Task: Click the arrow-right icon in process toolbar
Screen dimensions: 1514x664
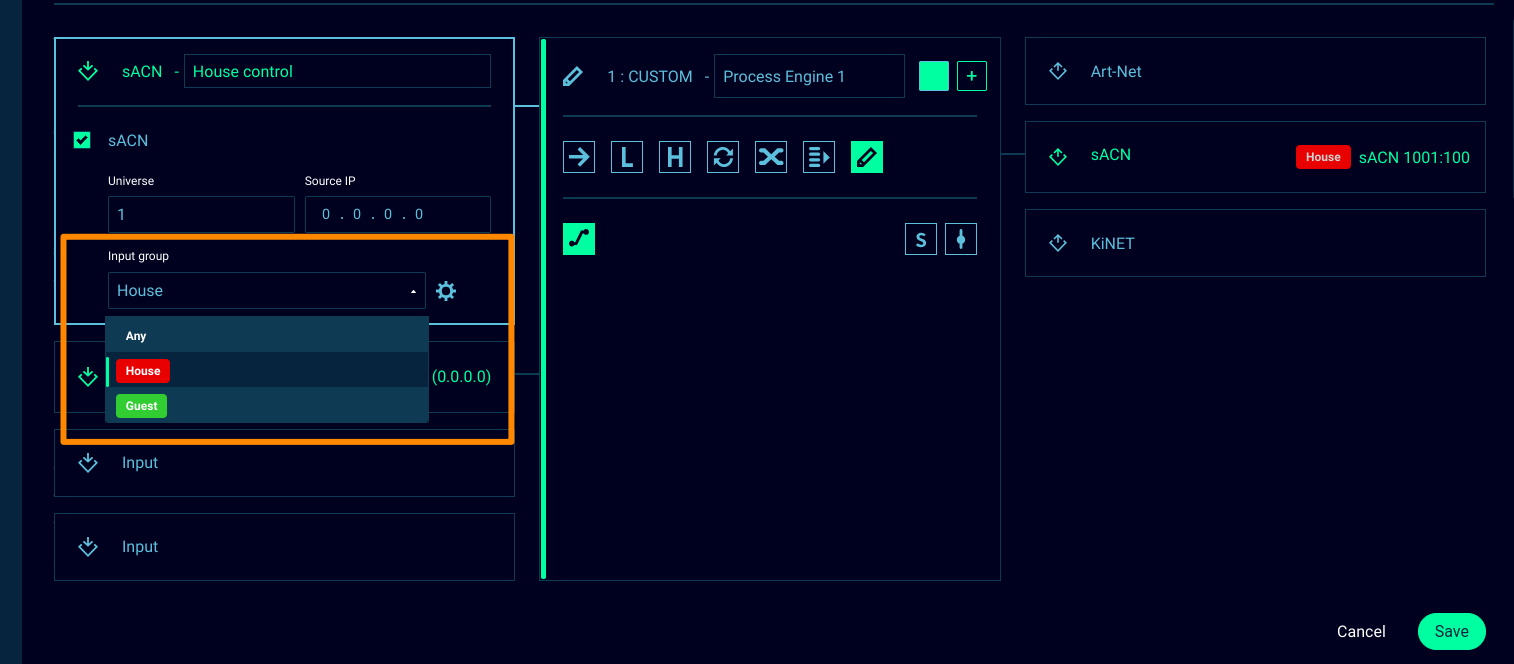Action: click(579, 157)
